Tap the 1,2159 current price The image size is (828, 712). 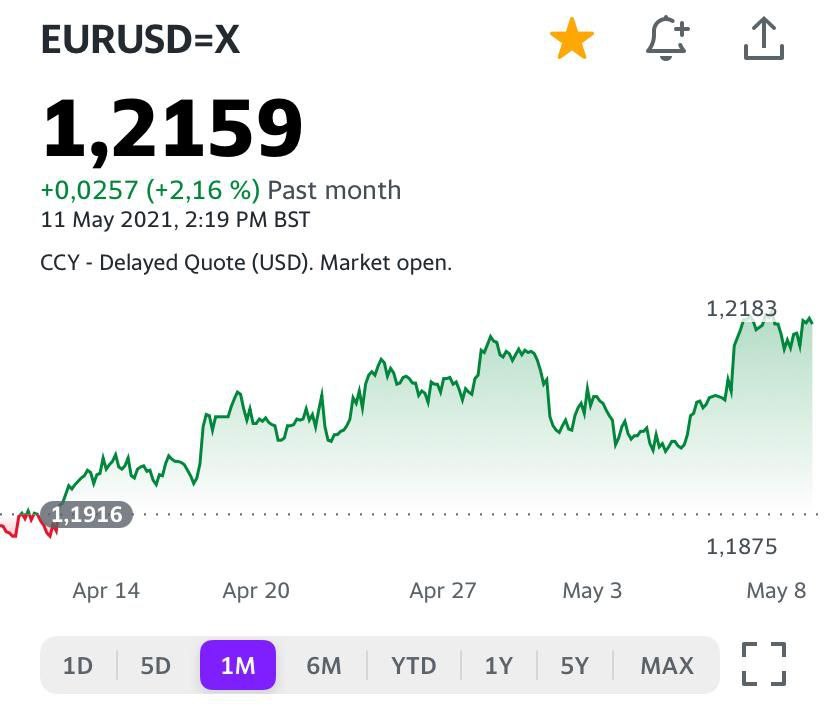pyautogui.click(x=172, y=130)
